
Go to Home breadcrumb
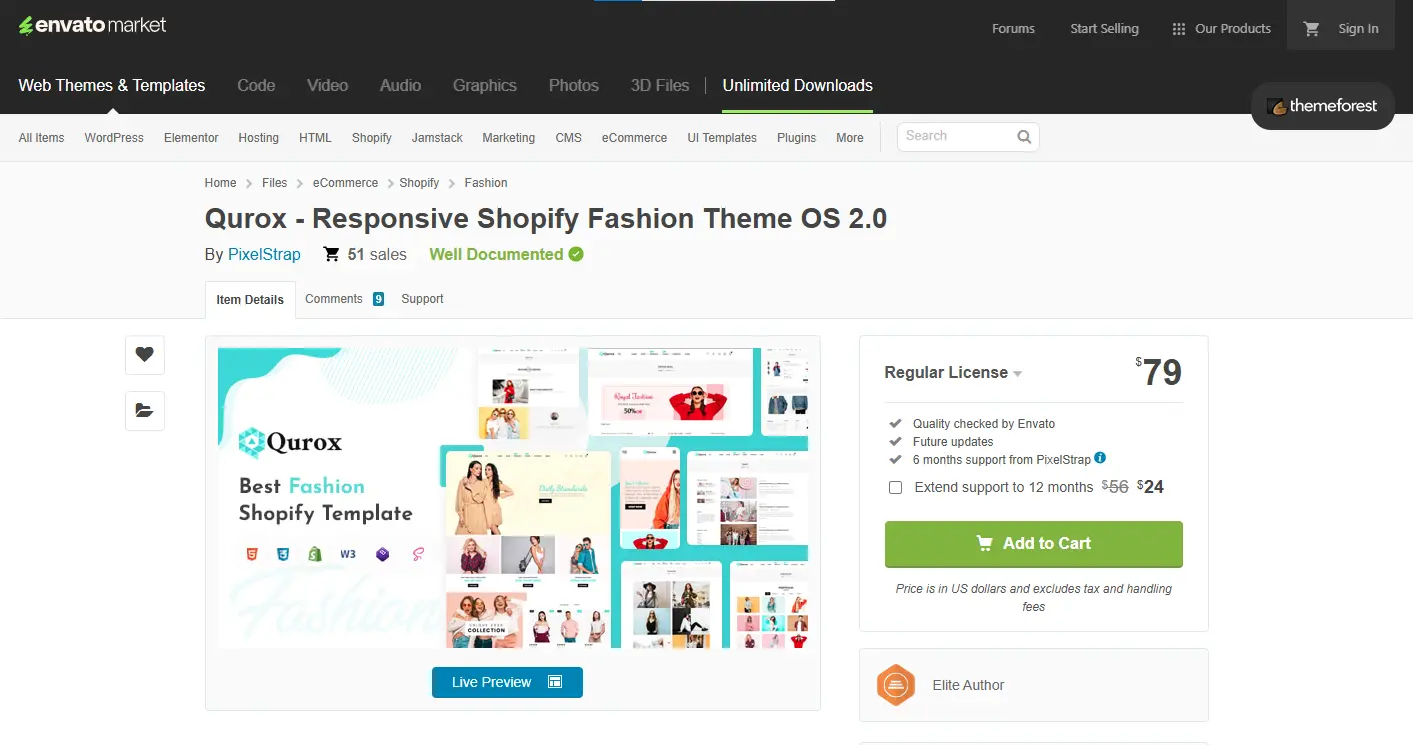220,183
